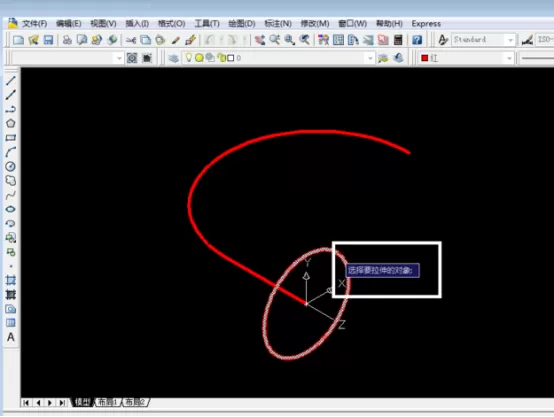Save the current drawing
The height and width of the screenshot is (417, 554).
point(48,40)
